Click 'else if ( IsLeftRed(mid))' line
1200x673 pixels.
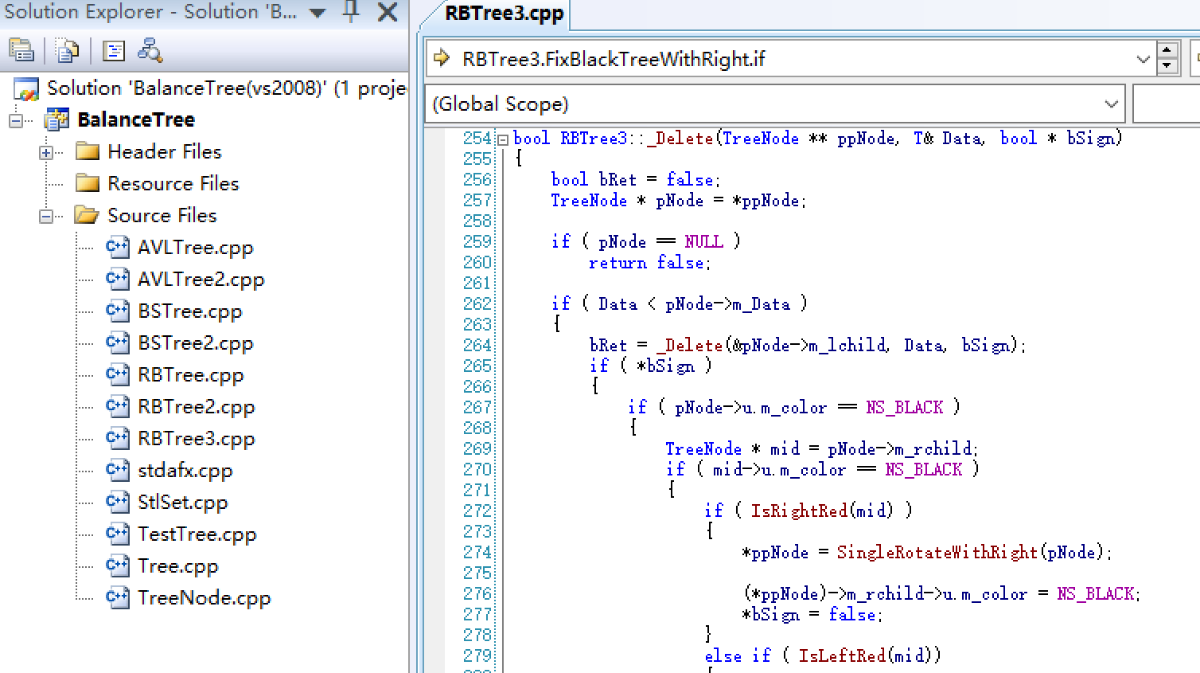(x=823, y=656)
